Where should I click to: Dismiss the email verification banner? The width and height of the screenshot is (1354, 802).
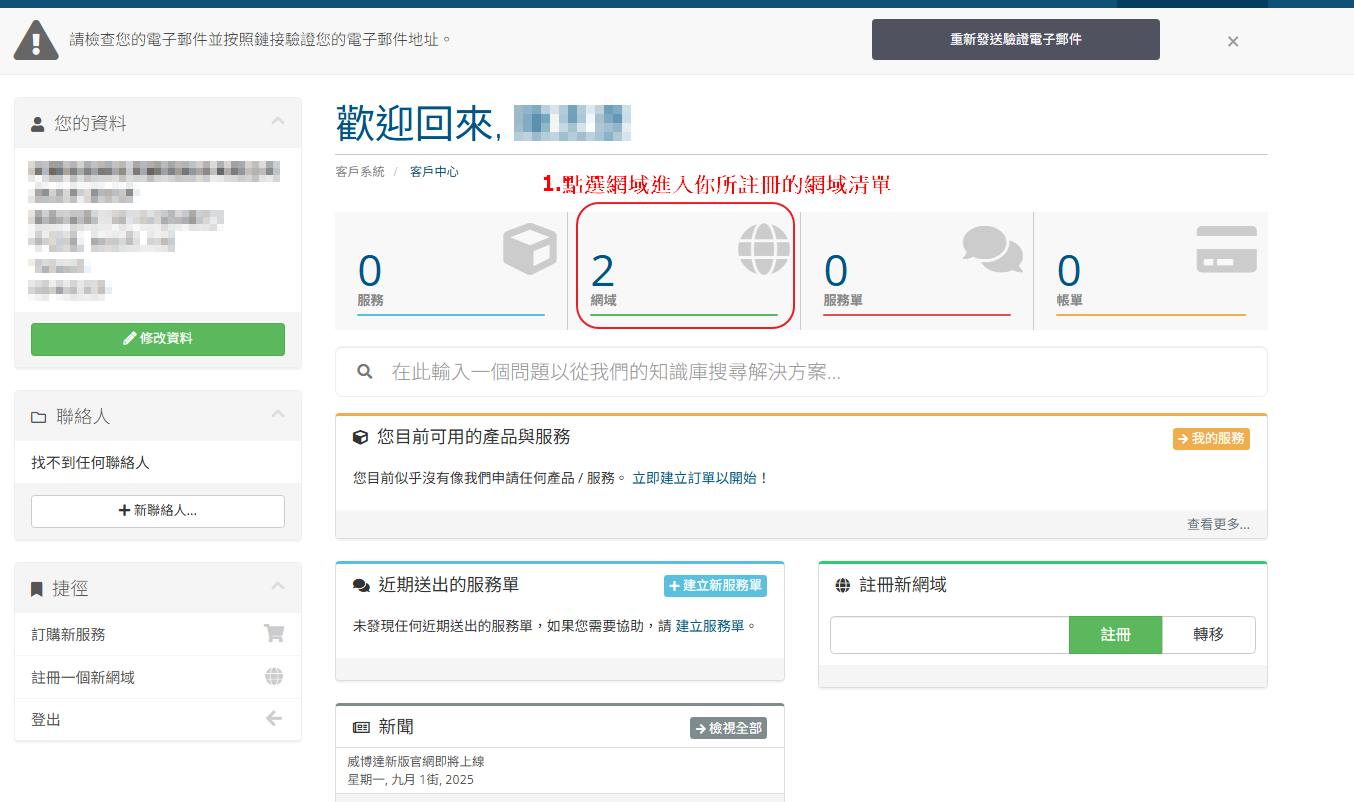[1232, 41]
